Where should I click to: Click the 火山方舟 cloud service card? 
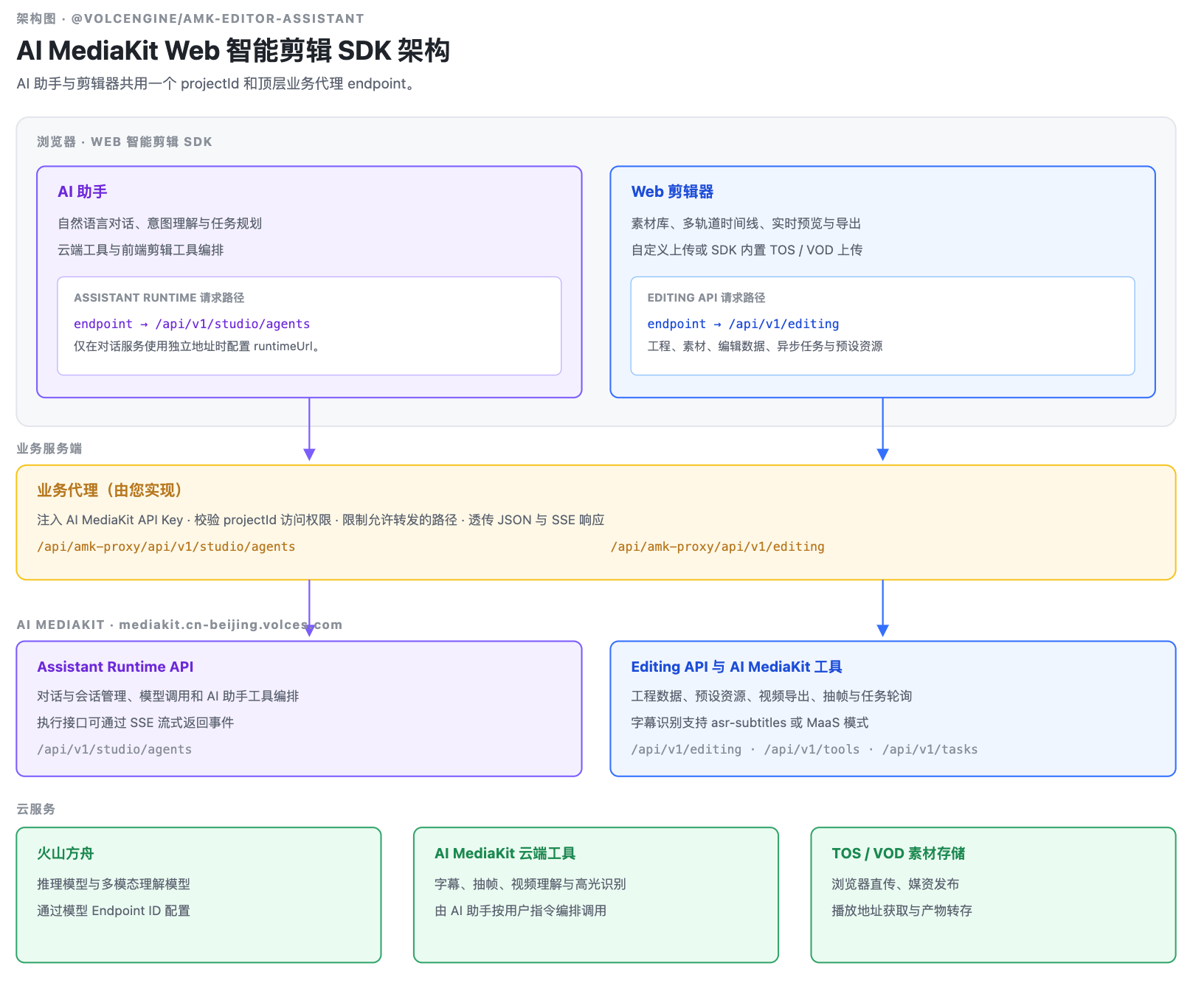click(198, 894)
